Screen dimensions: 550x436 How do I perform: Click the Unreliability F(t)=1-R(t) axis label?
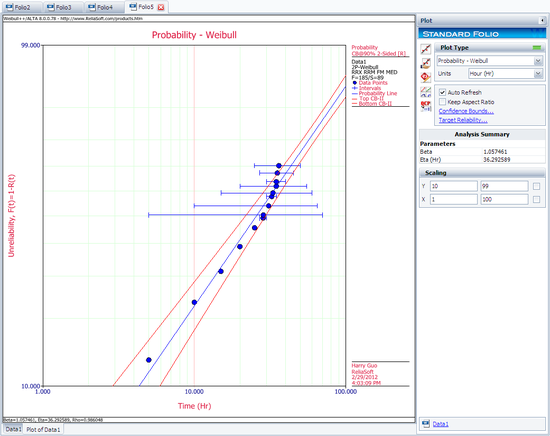point(11,215)
